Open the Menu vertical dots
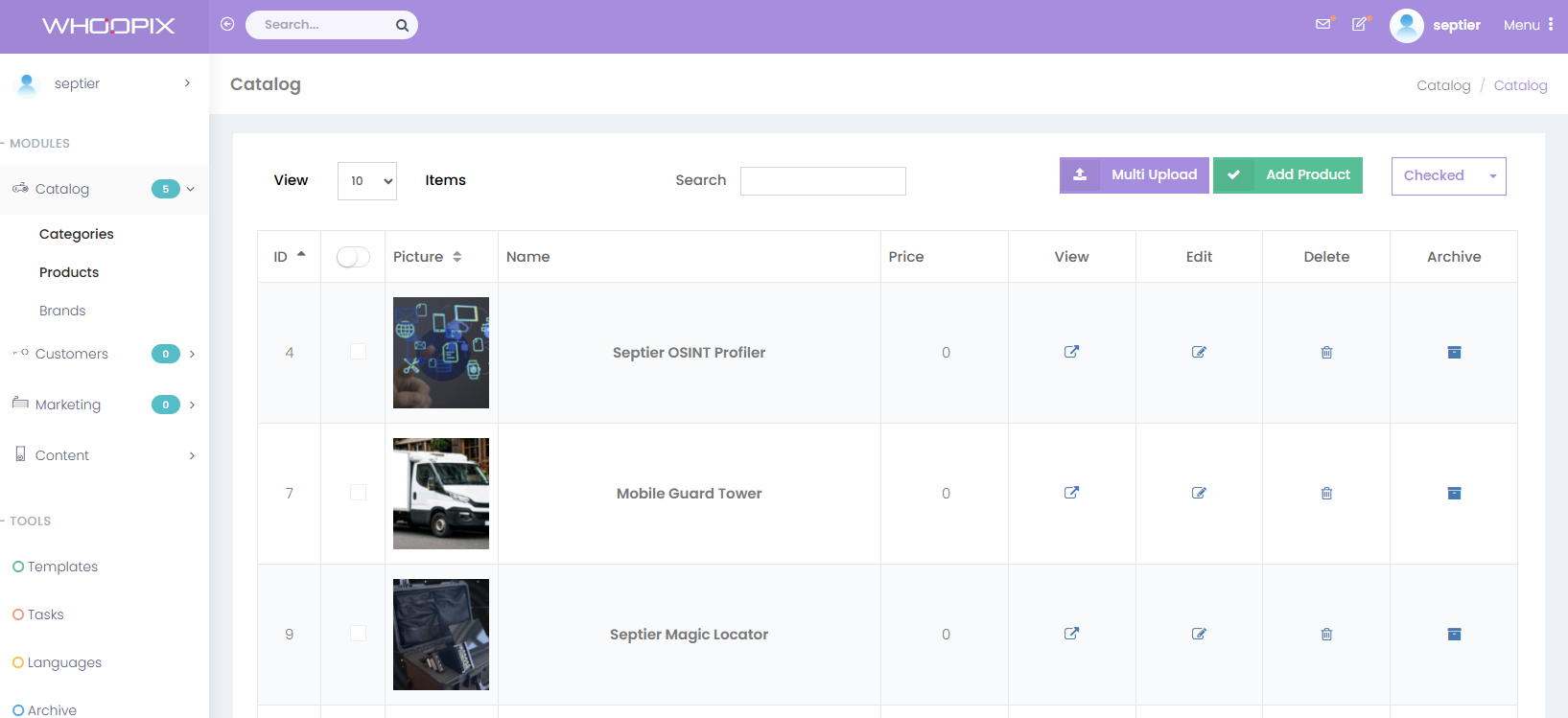This screenshot has height=718, width=1568. tap(1551, 24)
